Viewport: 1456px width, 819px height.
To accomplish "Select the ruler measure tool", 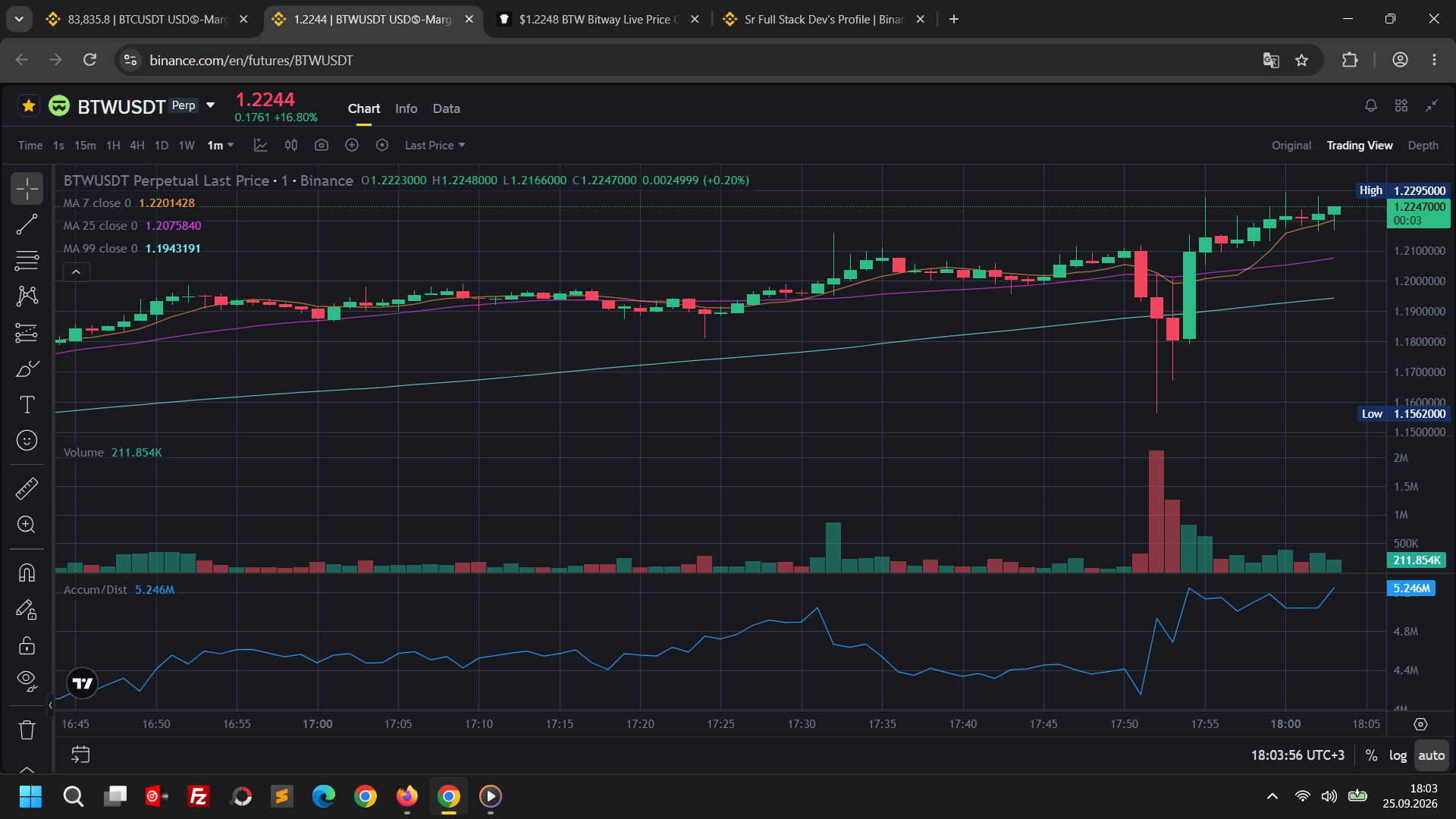I will coord(27,488).
